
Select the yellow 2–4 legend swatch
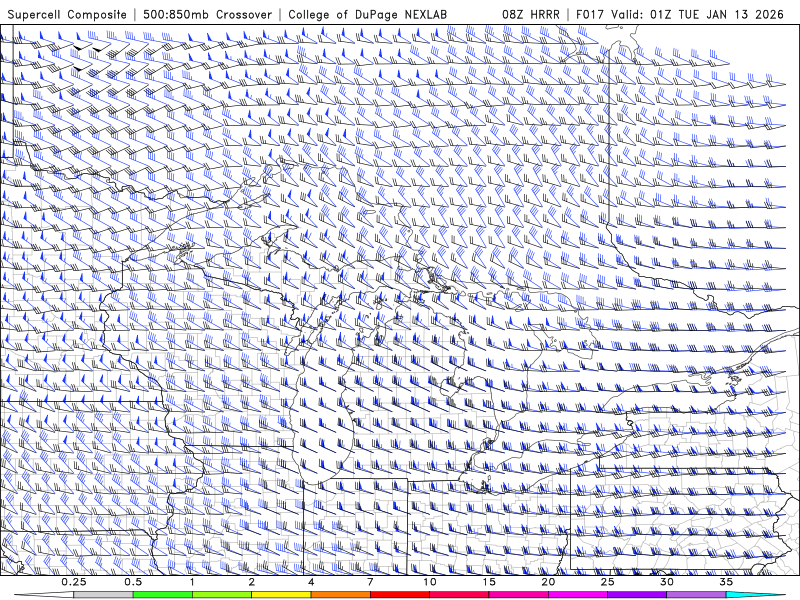point(281,595)
